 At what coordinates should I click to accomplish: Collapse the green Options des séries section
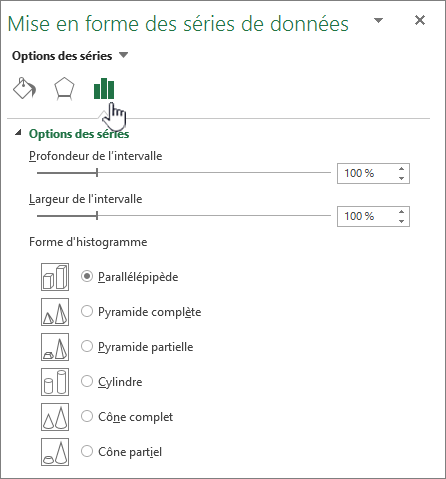18,133
